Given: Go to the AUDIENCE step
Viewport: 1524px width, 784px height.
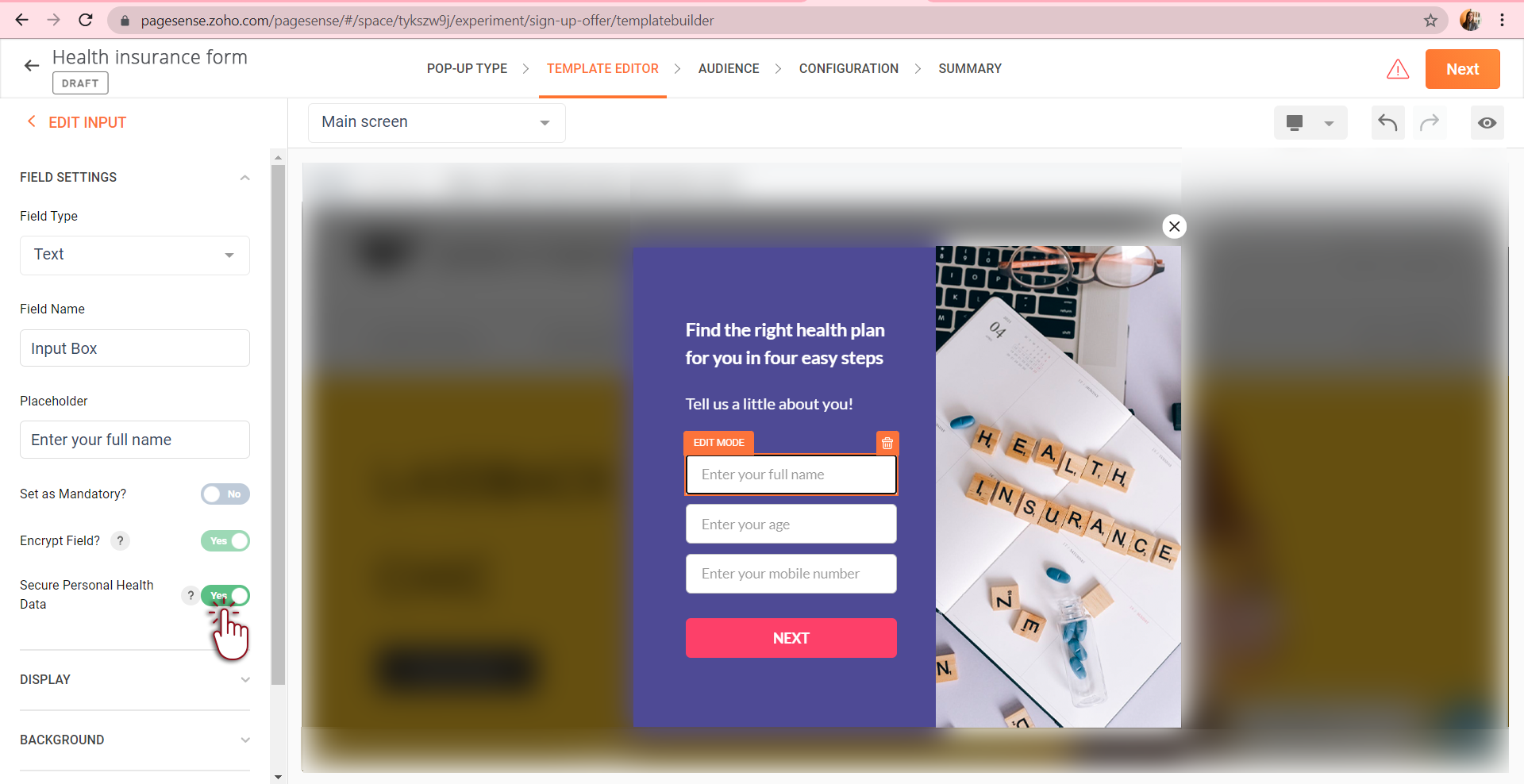Looking at the screenshot, I should [x=729, y=69].
